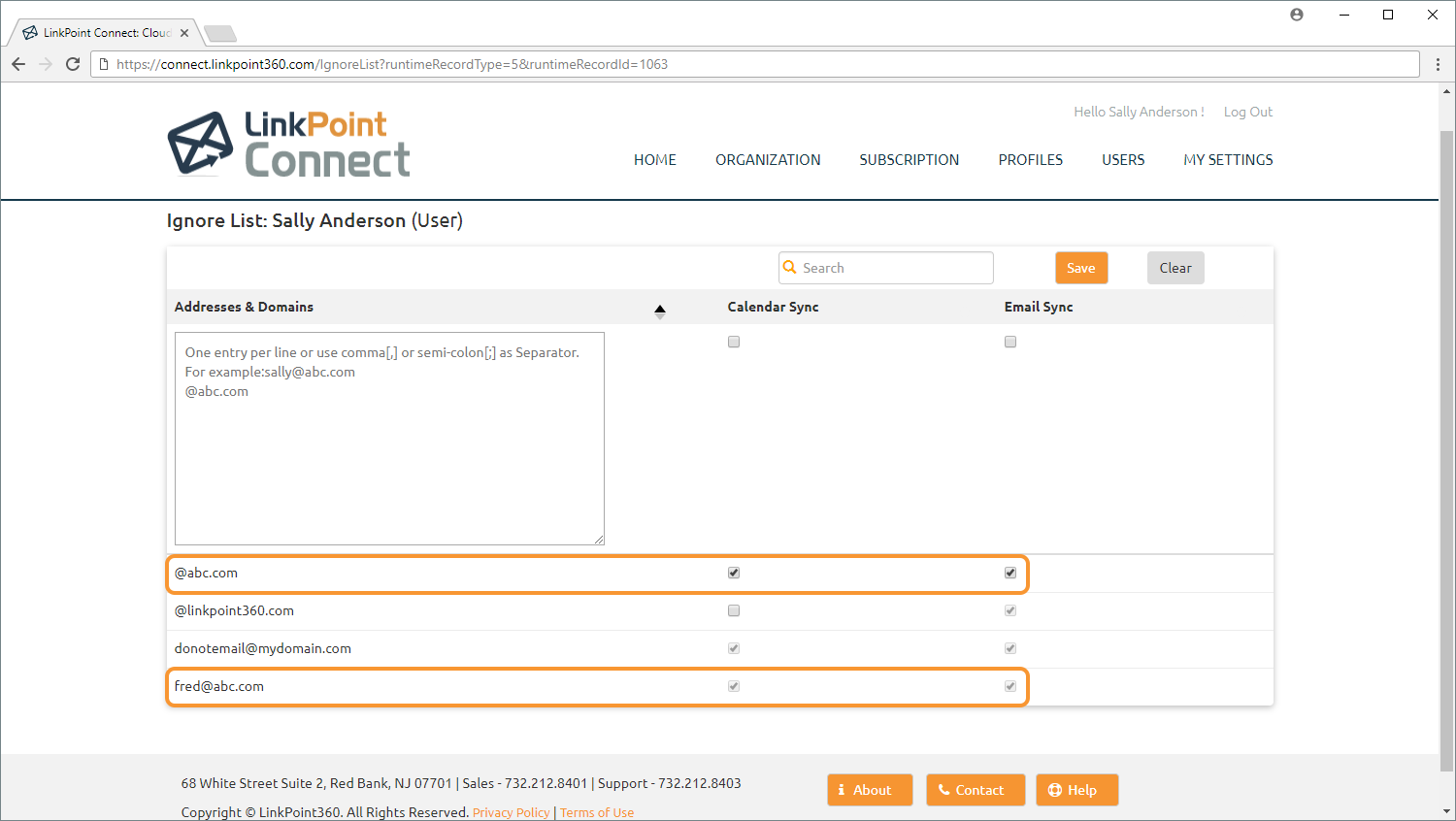The image size is (1456, 821).
Task: Toggle Calendar Sync for fred@abc.com
Action: pos(734,686)
